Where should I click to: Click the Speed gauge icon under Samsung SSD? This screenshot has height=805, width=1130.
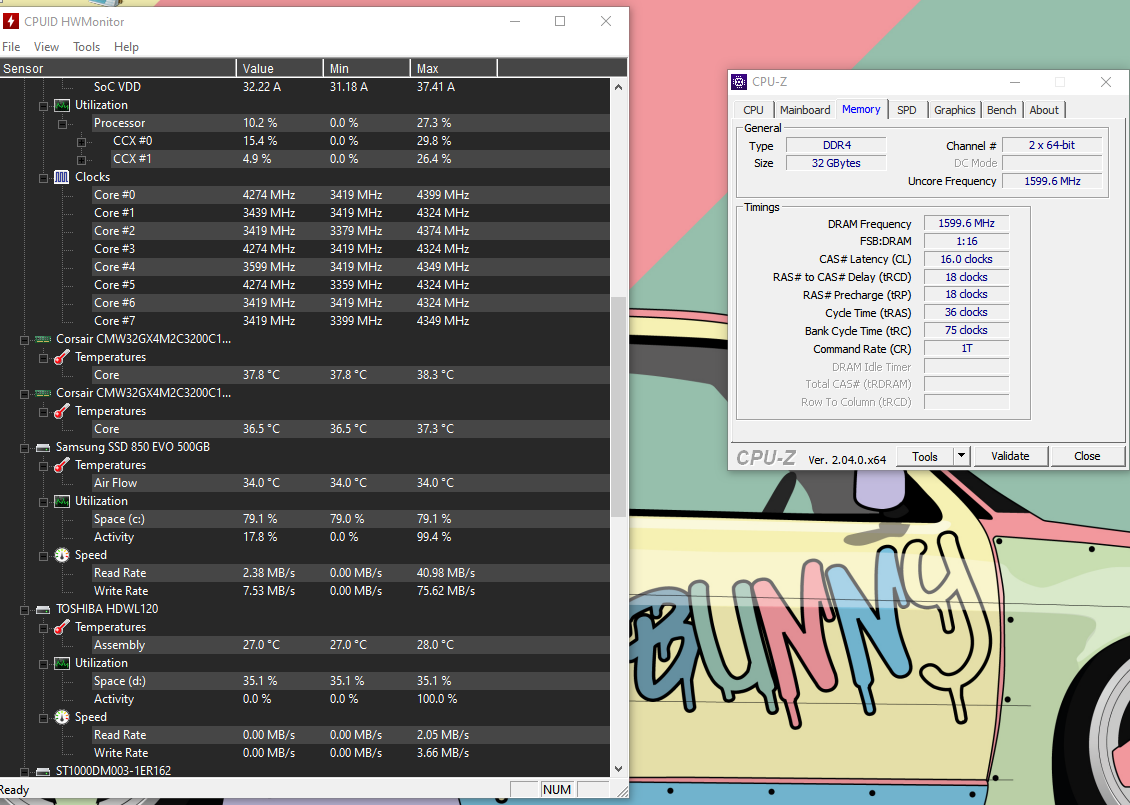point(62,555)
